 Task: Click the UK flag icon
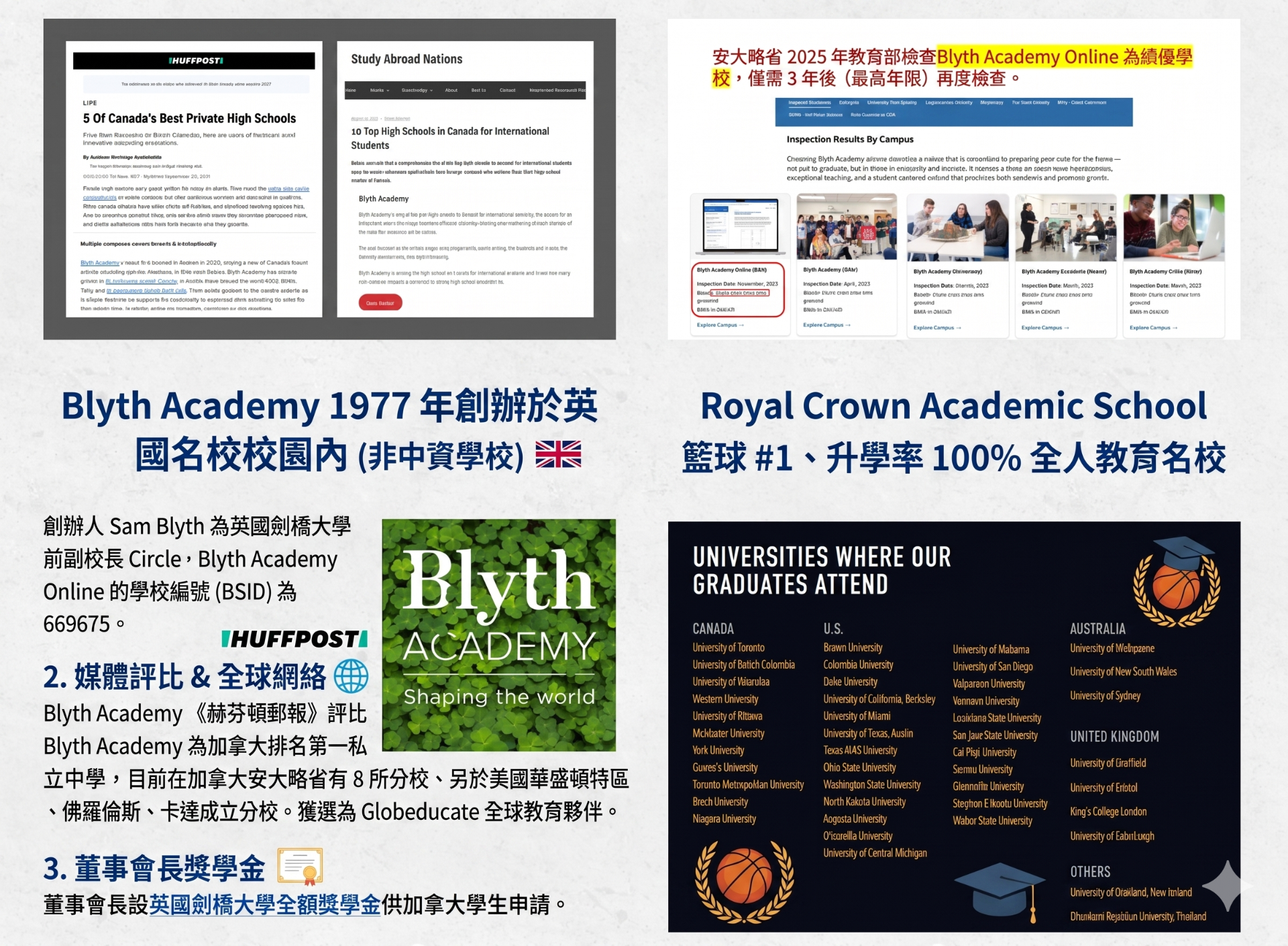pos(558,454)
